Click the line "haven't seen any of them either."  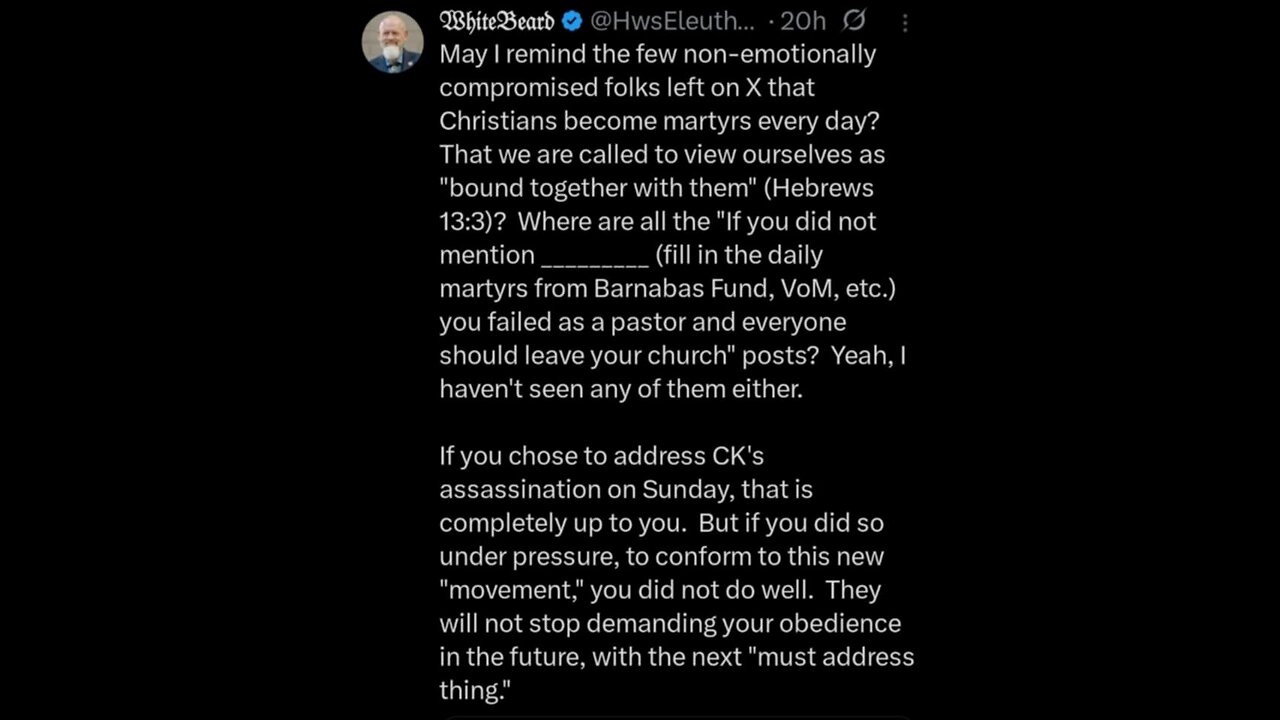(620, 389)
